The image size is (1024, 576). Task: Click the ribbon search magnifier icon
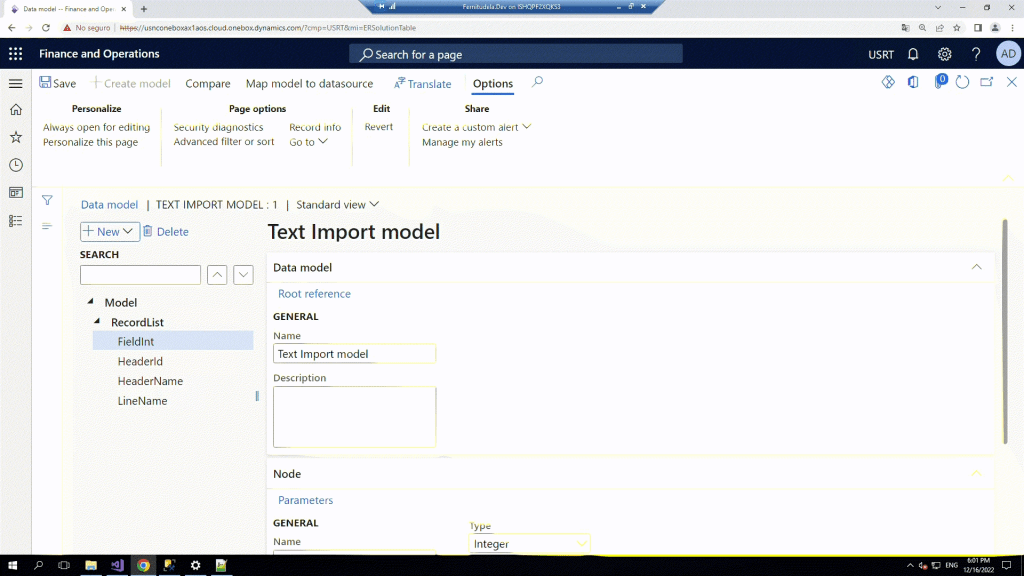click(537, 83)
